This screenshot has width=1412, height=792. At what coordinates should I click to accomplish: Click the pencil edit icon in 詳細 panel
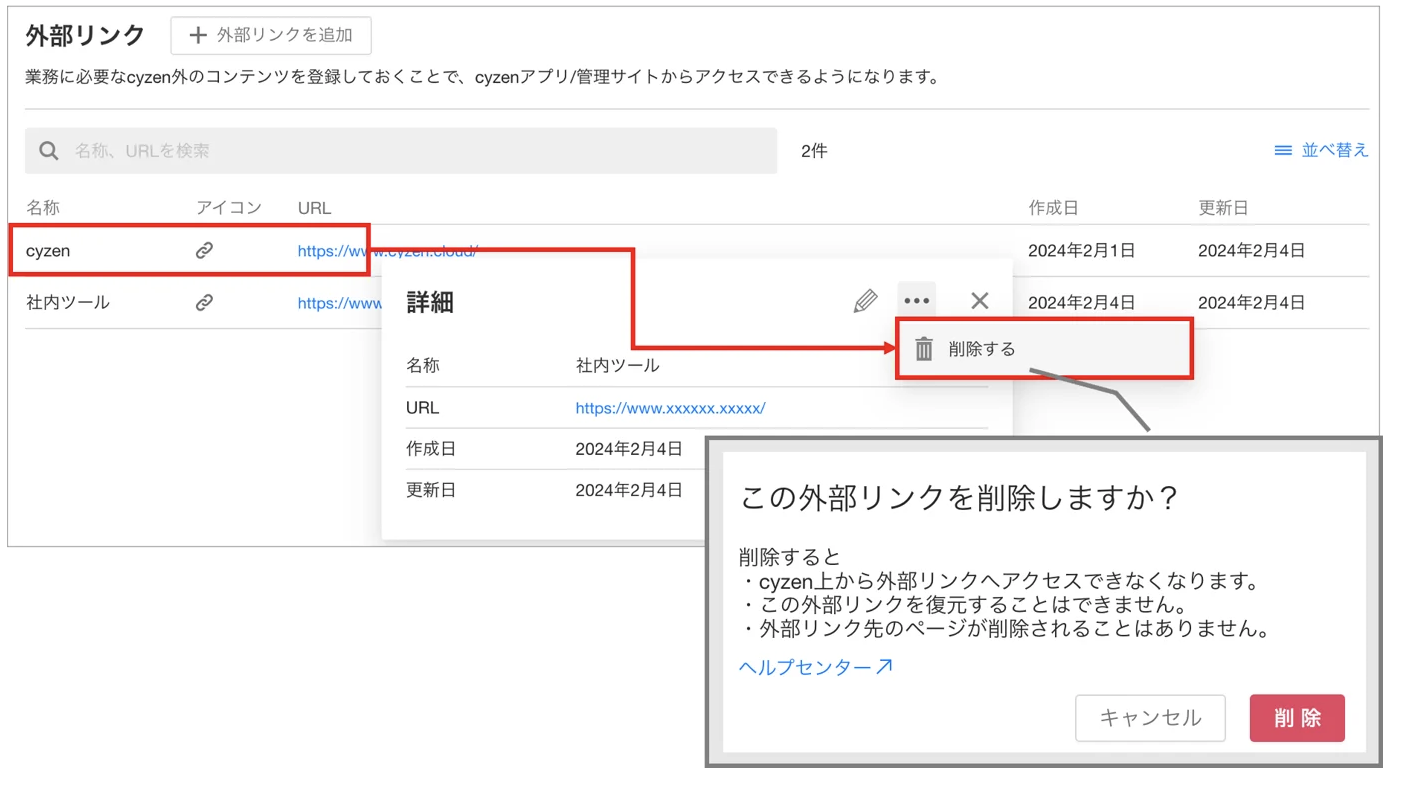[x=865, y=300]
